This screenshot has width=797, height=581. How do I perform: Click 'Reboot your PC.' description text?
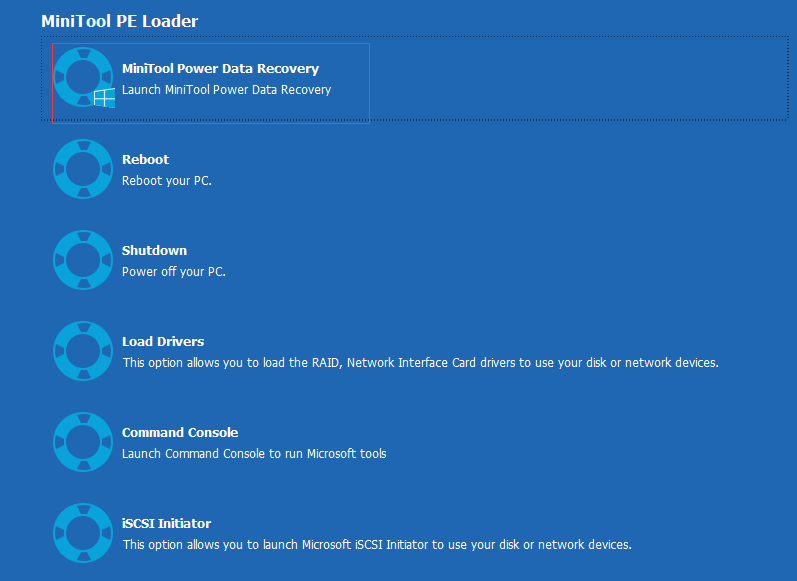[167, 181]
